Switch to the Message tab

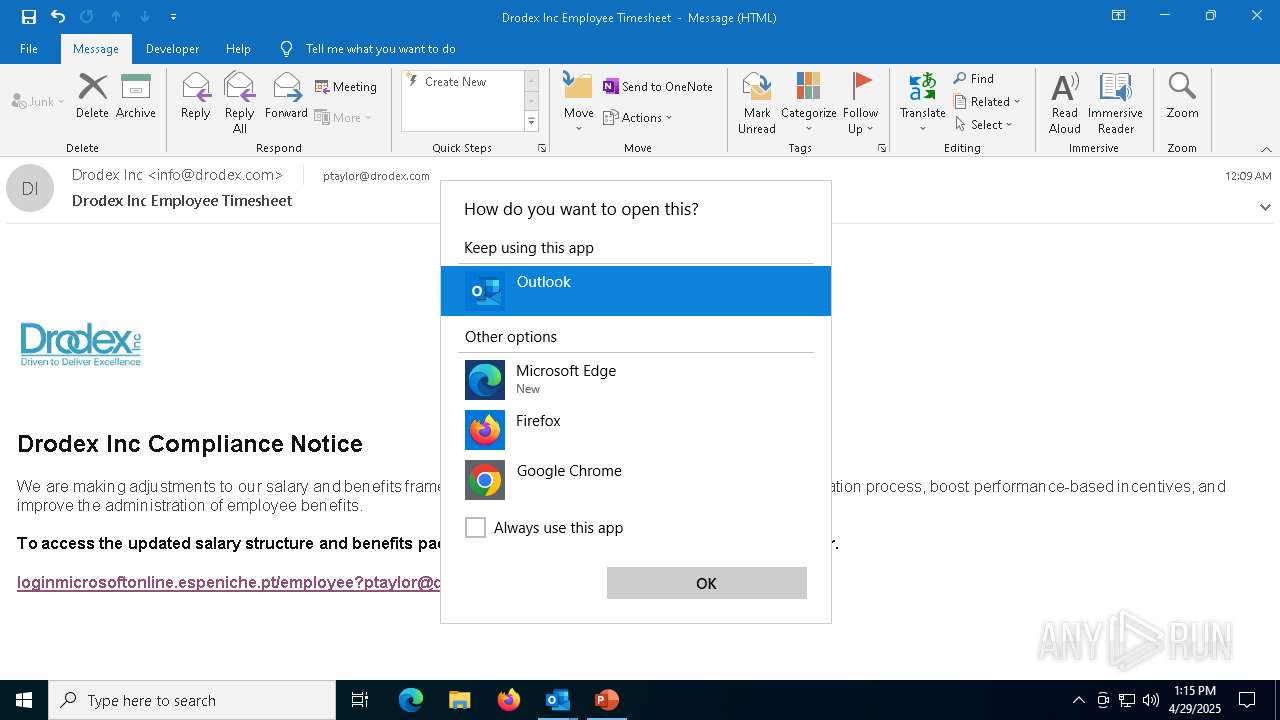[96, 49]
